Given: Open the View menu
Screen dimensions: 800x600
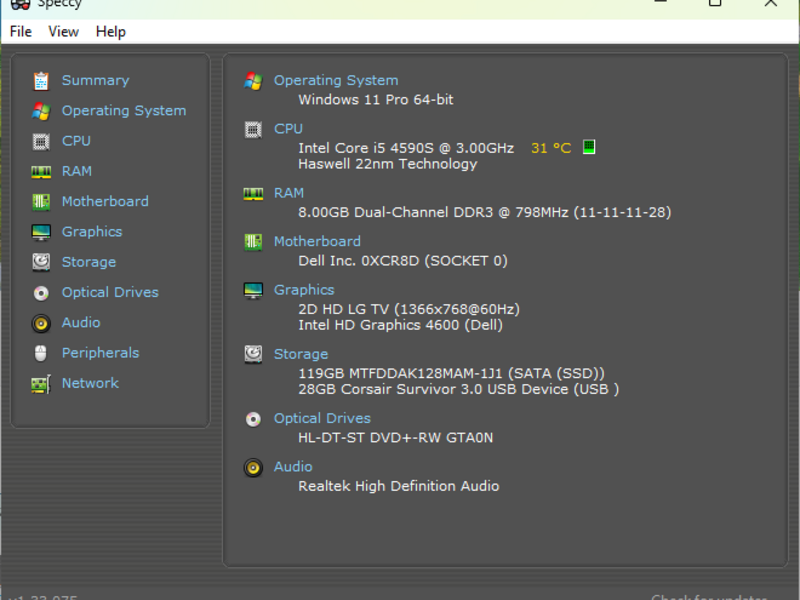Looking at the screenshot, I should click(x=64, y=32).
